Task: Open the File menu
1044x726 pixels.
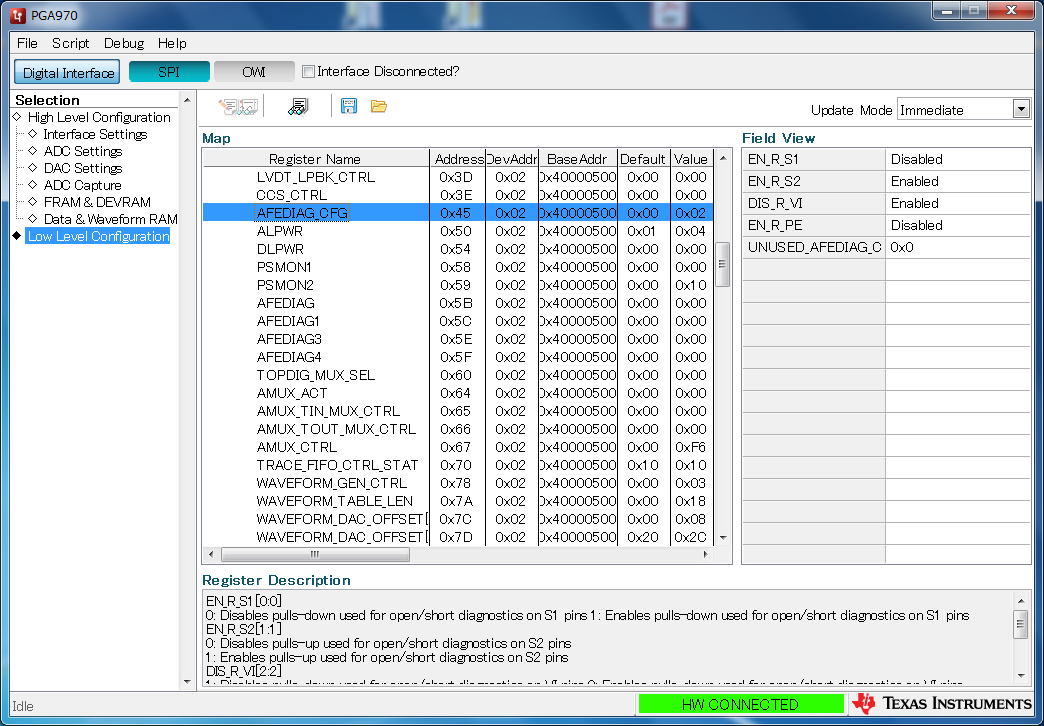Action: 27,43
